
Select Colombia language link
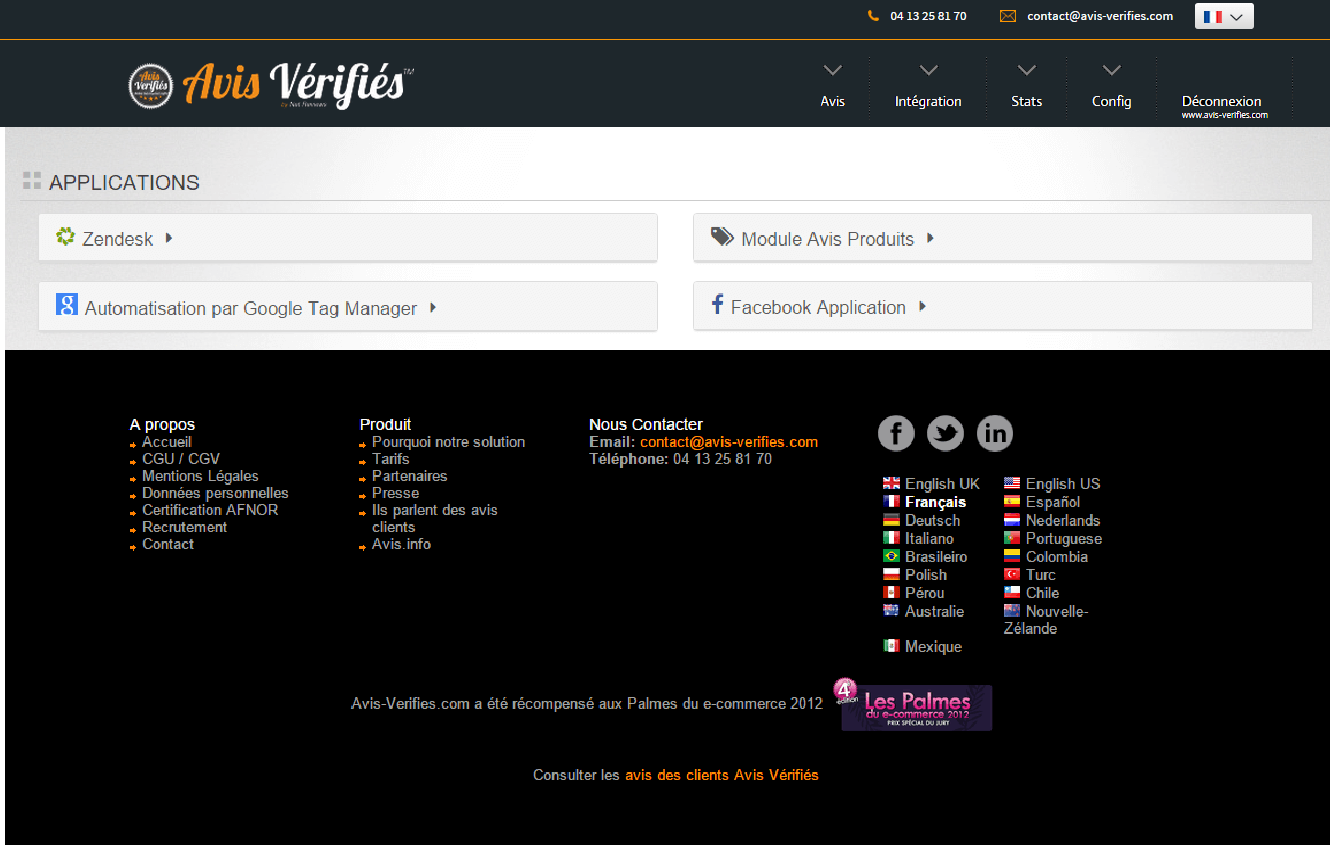tap(1056, 556)
